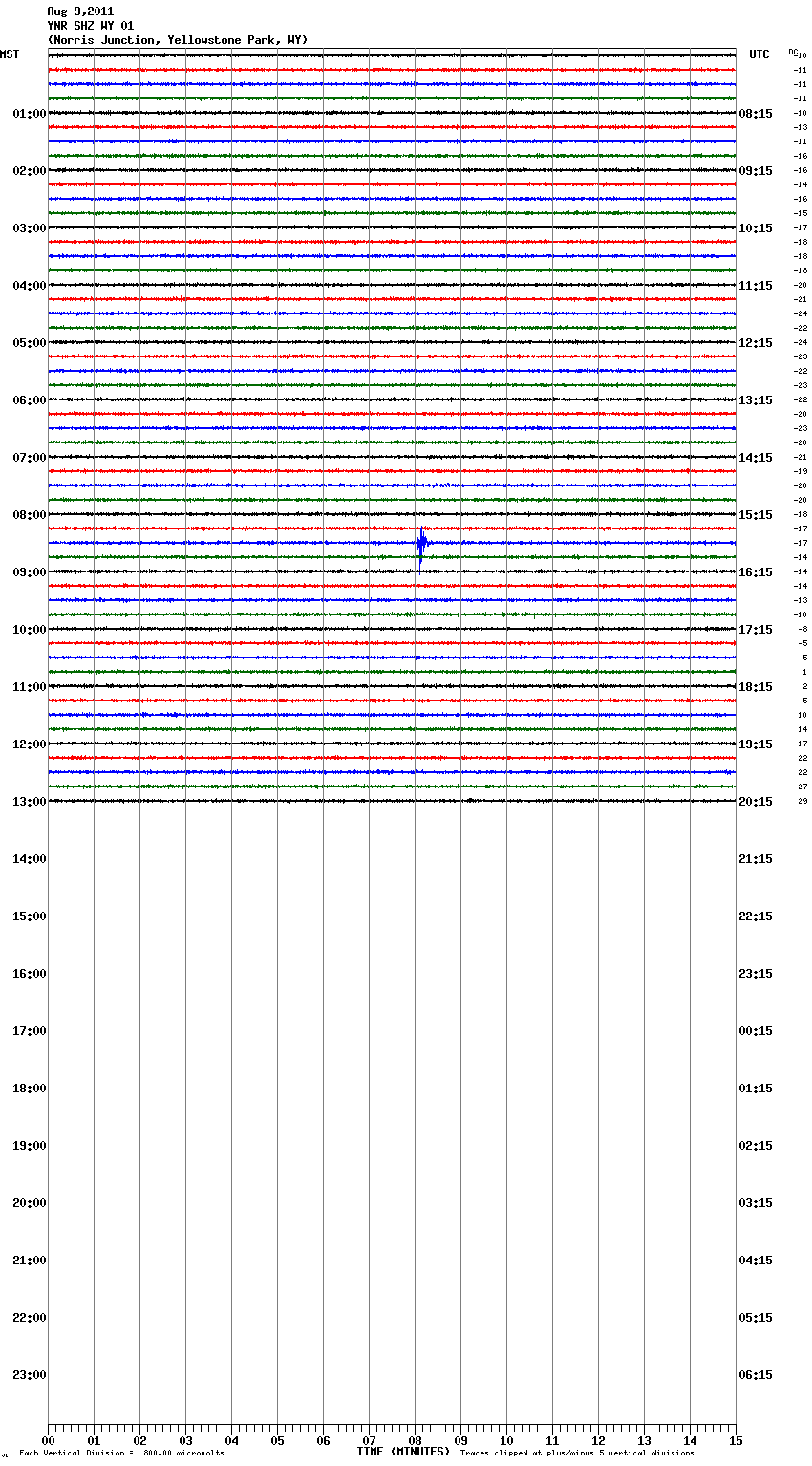Select the 09:00 MST time label
The image size is (812, 1466).
point(30,572)
